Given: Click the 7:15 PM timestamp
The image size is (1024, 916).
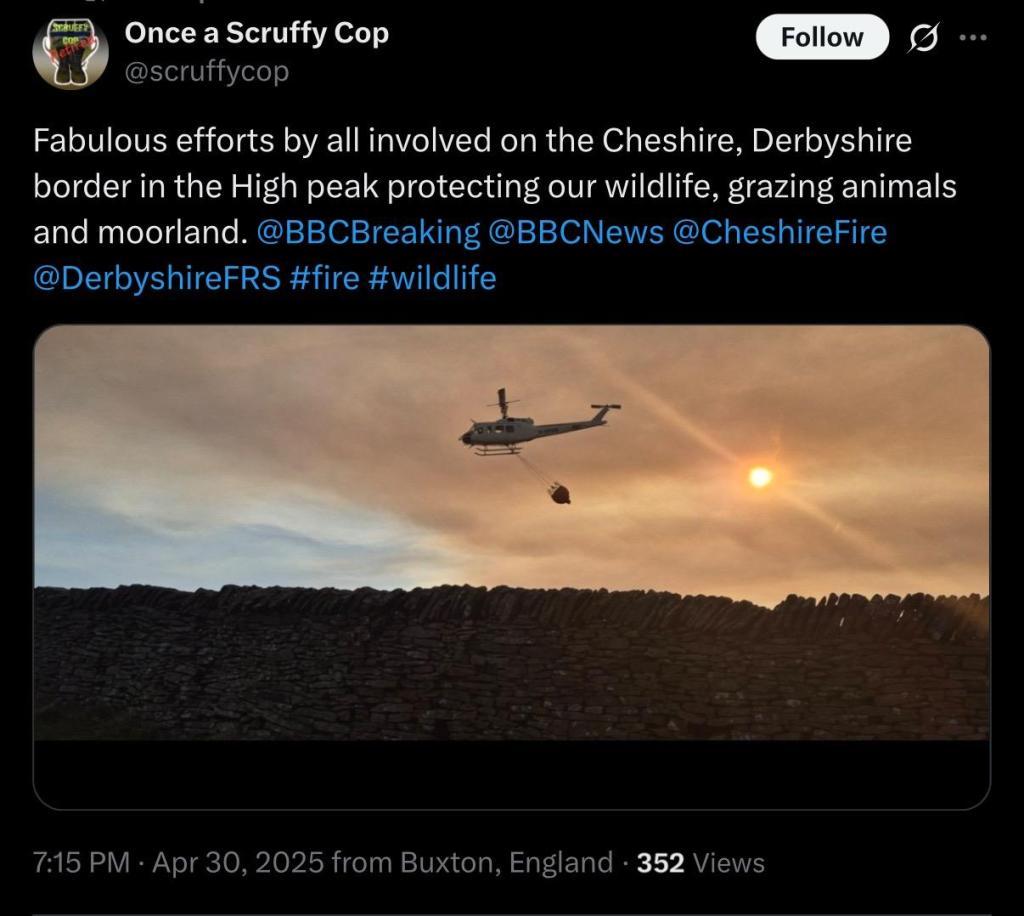Looking at the screenshot, I should point(82,862).
